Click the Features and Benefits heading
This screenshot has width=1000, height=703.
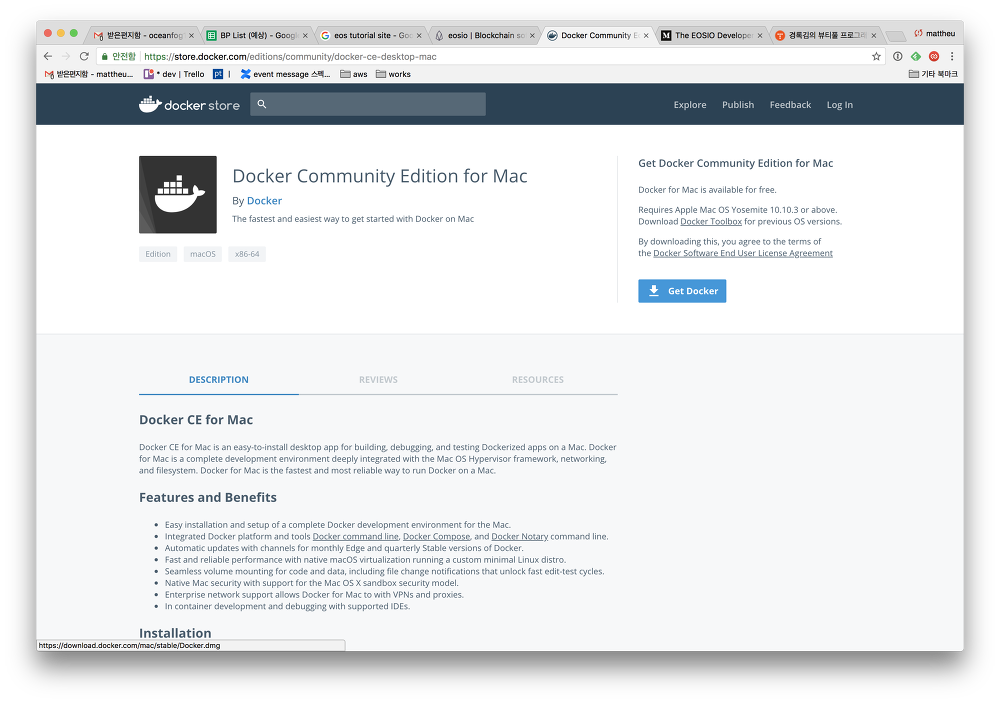point(208,498)
